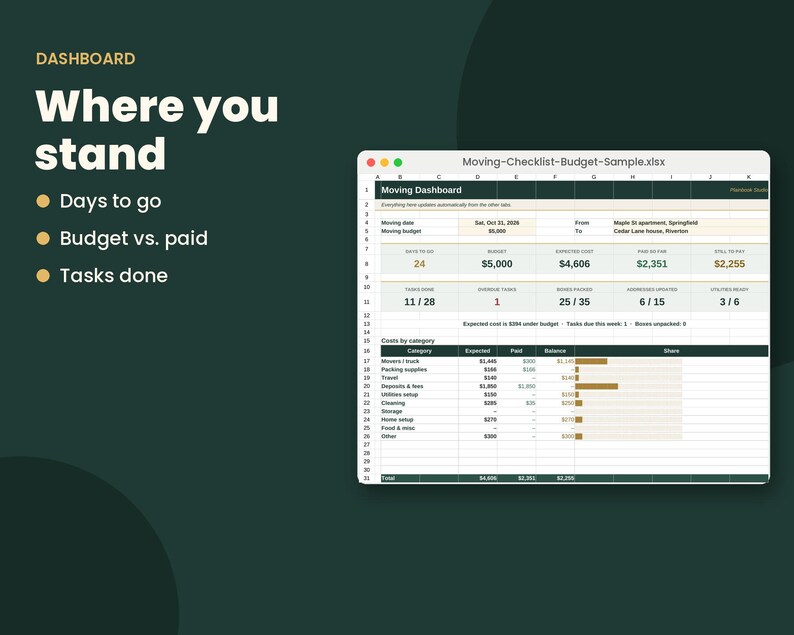Click the Addresses updated value 6 / 15
Image resolution: width=794 pixels, height=635 pixels.
click(x=652, y=302)
